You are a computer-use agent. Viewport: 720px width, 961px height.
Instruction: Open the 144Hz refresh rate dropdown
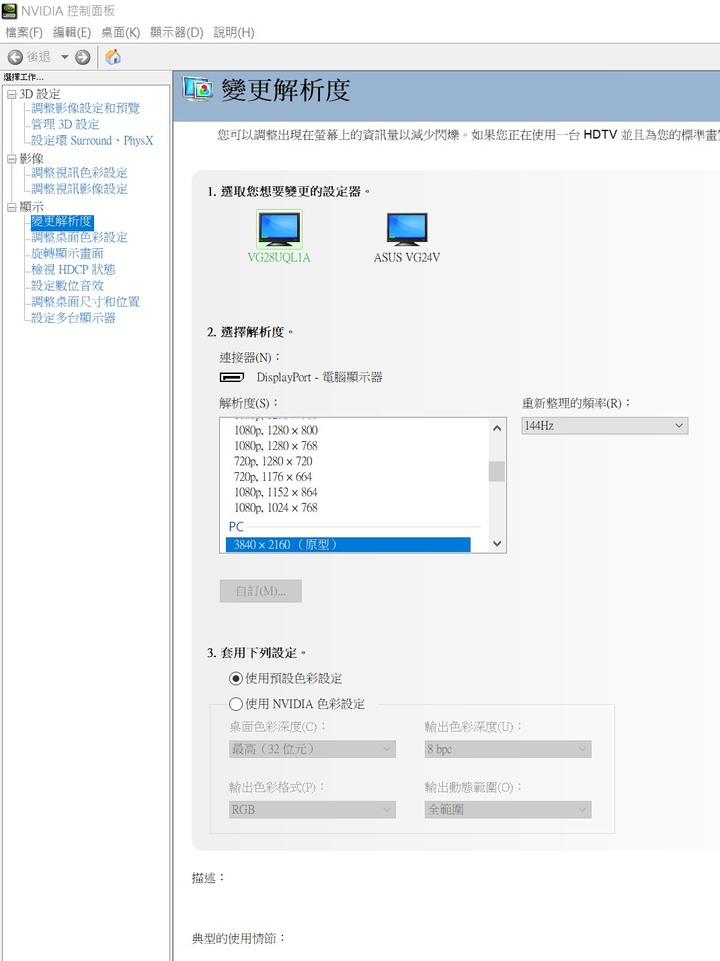point(605,425)
